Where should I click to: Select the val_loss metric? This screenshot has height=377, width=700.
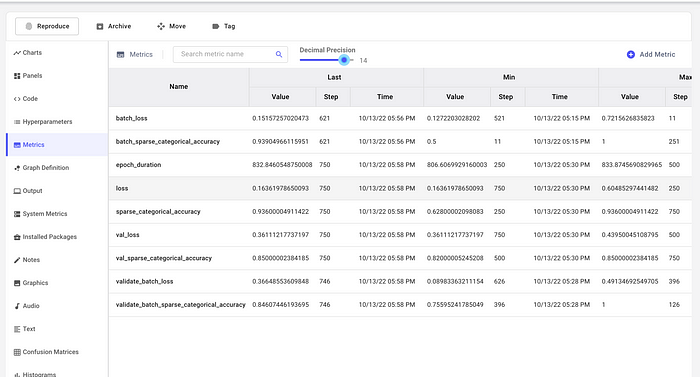tap(400, 235)
